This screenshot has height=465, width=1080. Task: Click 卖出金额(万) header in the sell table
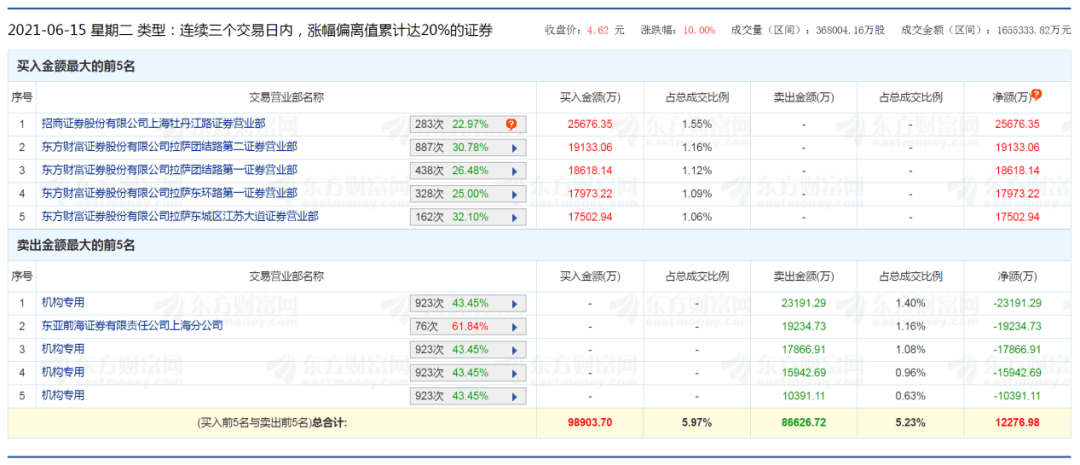(804, 276)
